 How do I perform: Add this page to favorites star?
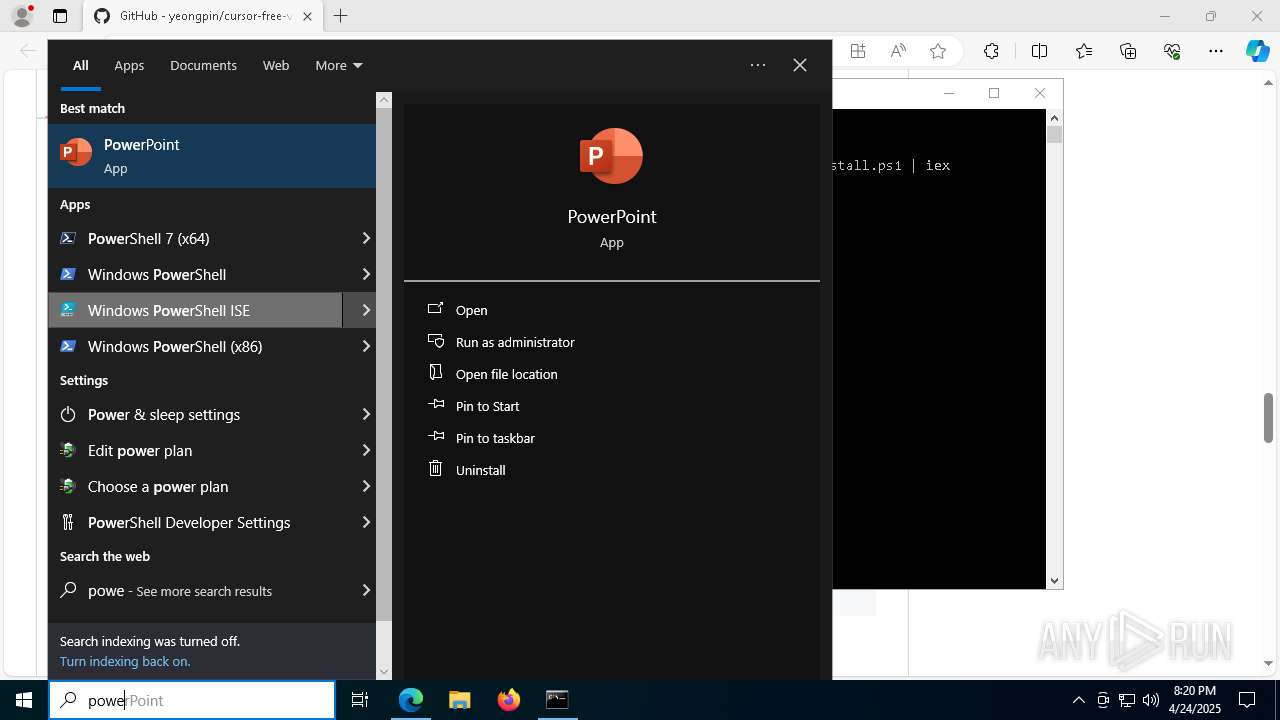(938, 51)
